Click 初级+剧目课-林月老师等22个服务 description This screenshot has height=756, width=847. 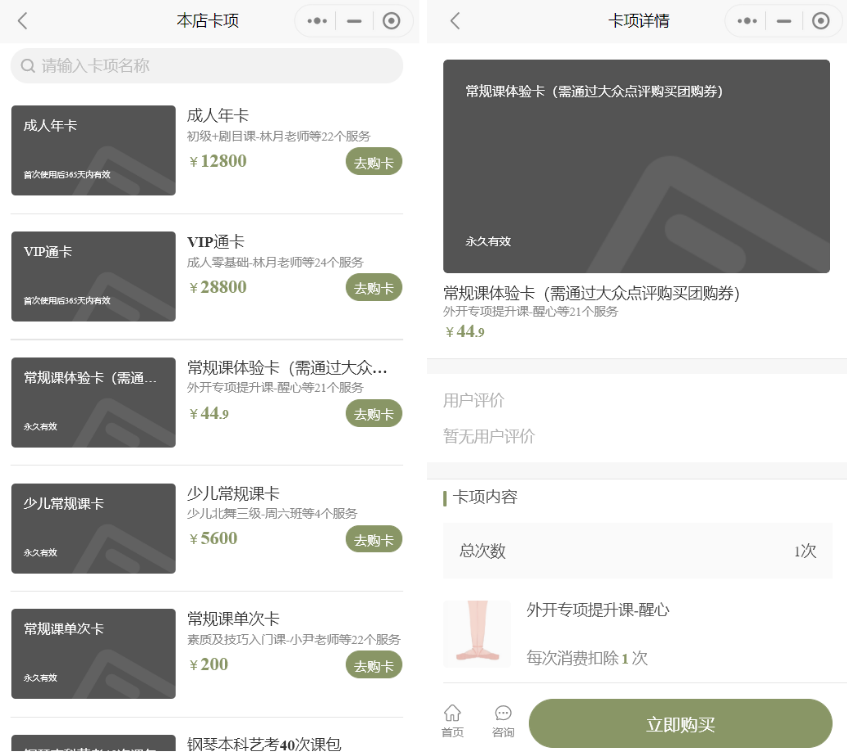coord(279,136)
